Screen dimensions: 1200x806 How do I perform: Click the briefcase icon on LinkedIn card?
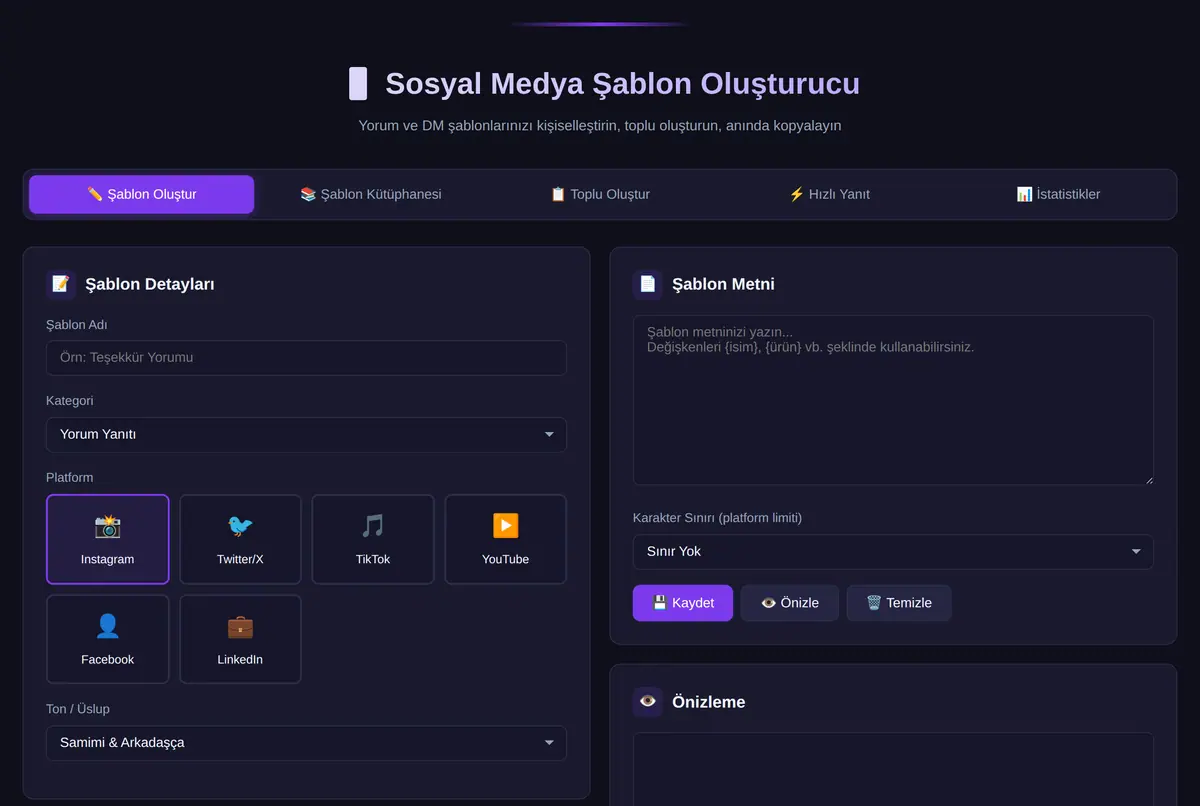click(240, 626)
